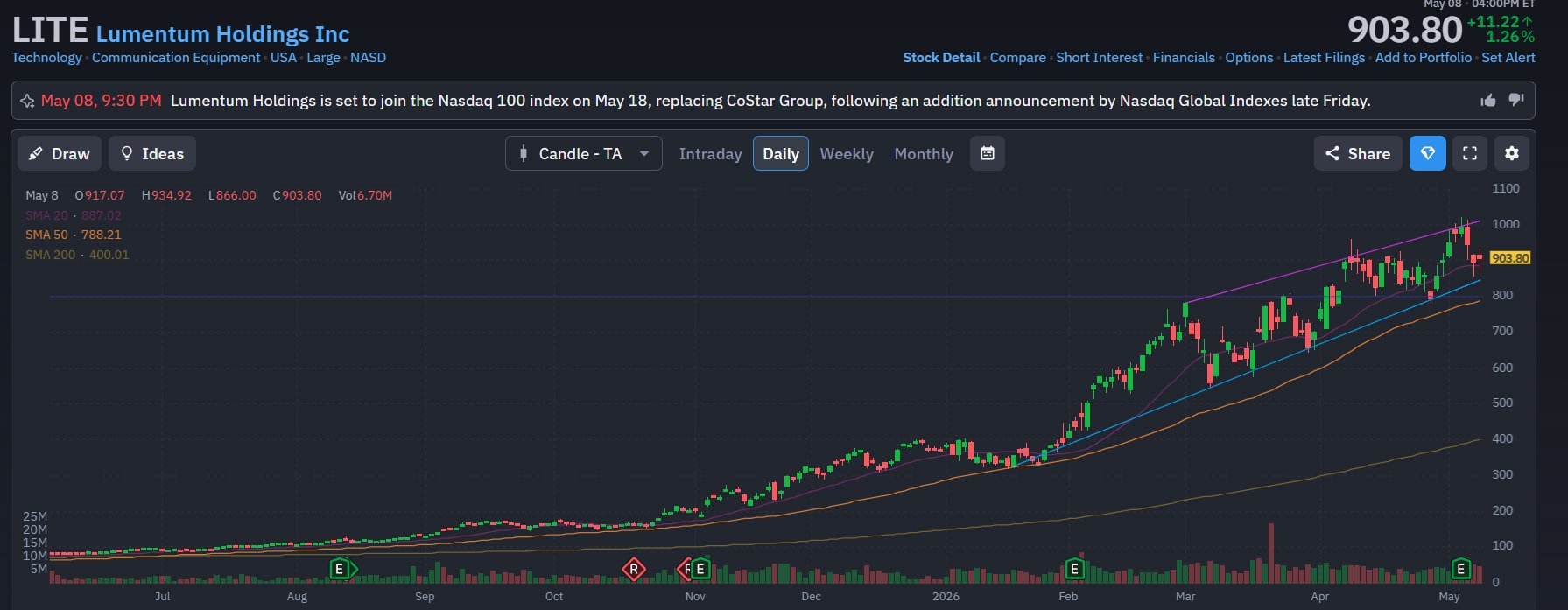Open the Technology sector link
1568x610 pixels.
[x=46, y=58]
